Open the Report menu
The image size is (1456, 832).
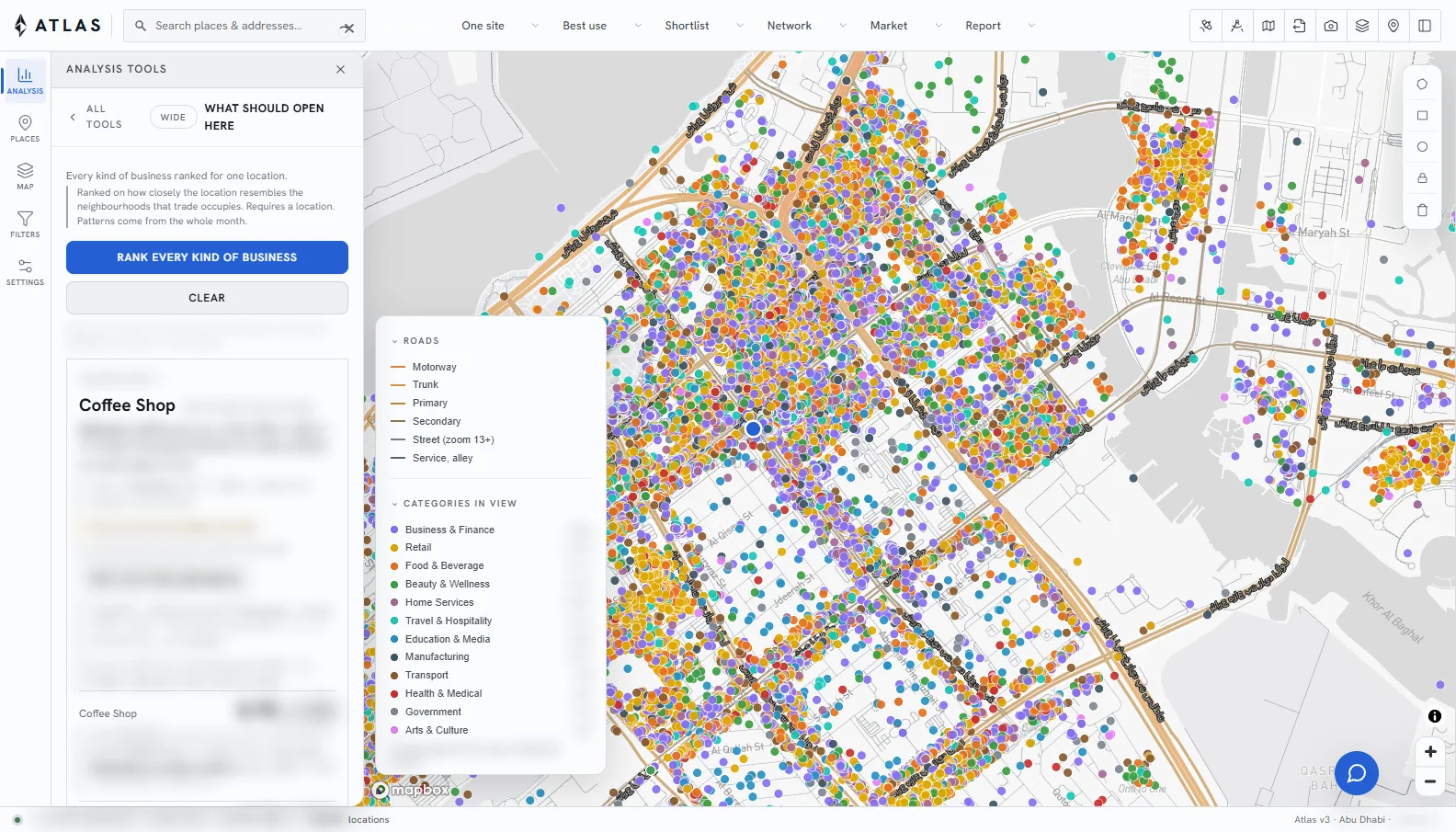click(x=983, y=26)
